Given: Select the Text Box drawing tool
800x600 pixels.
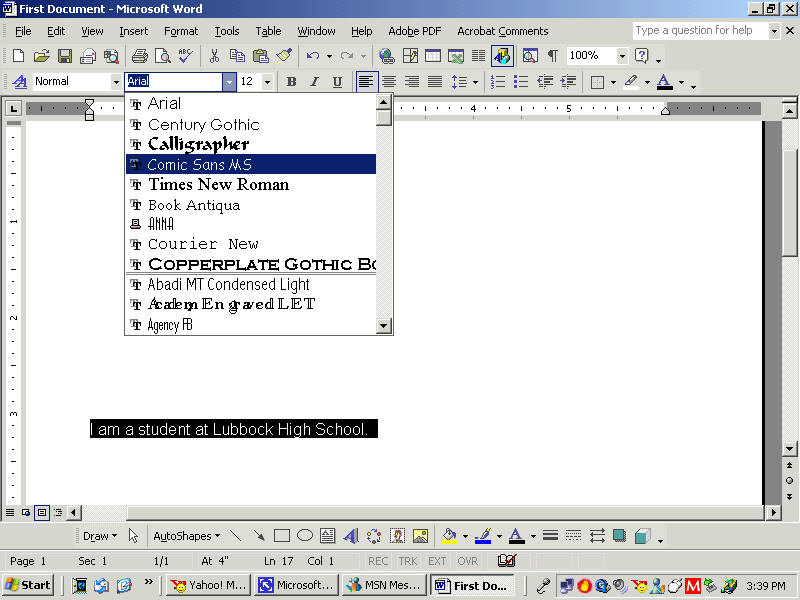Looking at the screenshot, I should [328, 536].
